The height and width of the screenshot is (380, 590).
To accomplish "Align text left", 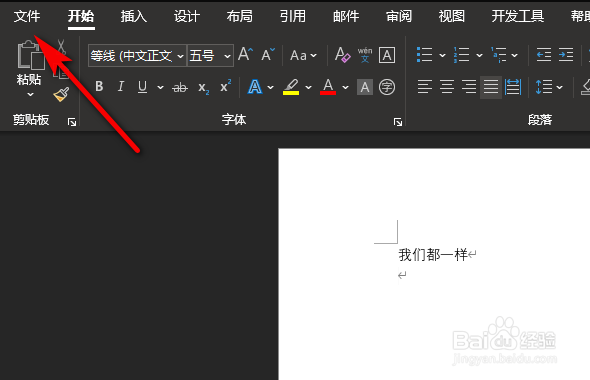I will [x=424, y=87].
